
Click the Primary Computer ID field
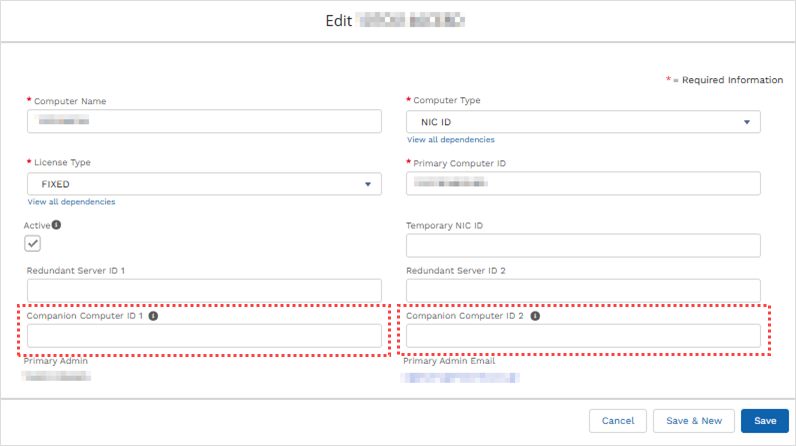[583, 183]
